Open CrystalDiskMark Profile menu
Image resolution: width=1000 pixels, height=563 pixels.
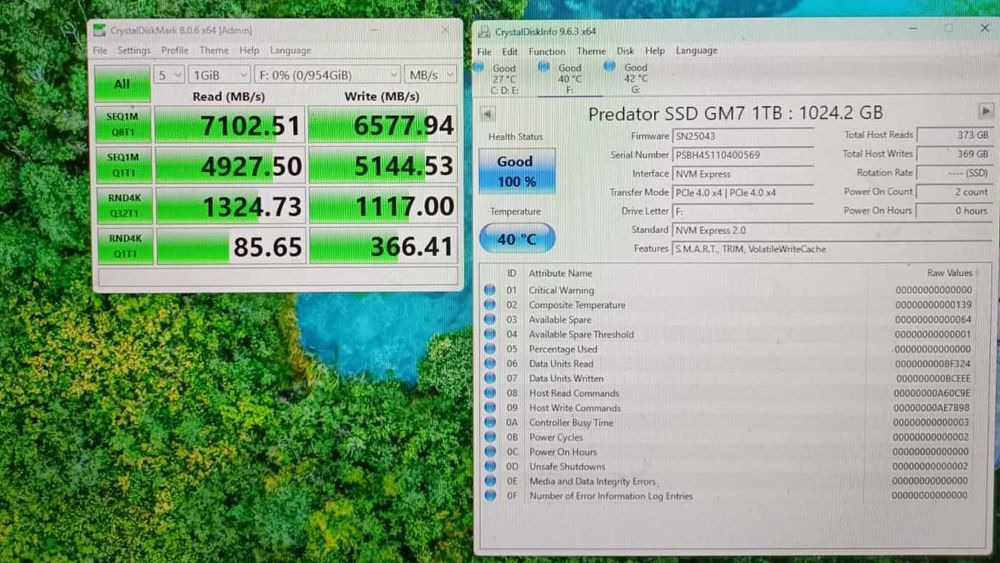coord(175,50)
